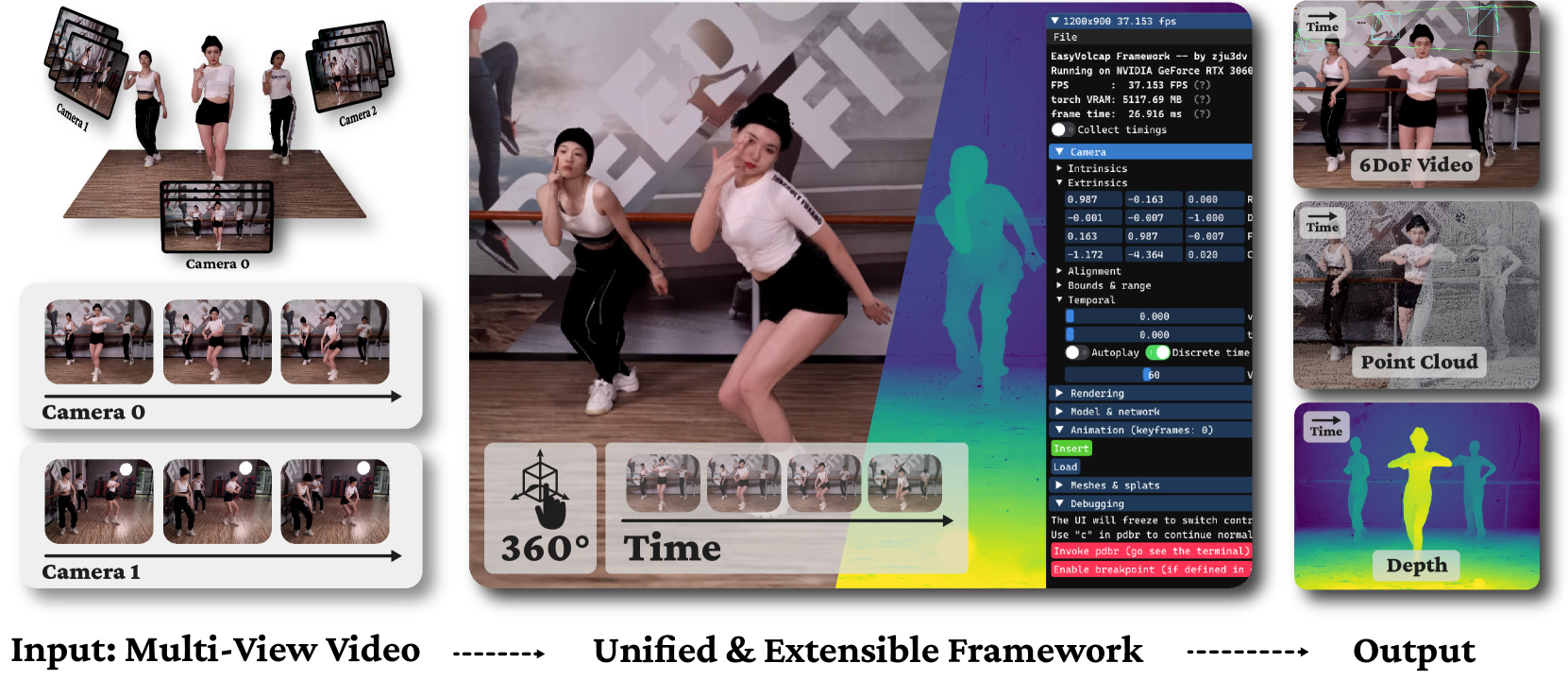Click the Camera 0 screen stack in the stage diagram

tap(217, 216)
